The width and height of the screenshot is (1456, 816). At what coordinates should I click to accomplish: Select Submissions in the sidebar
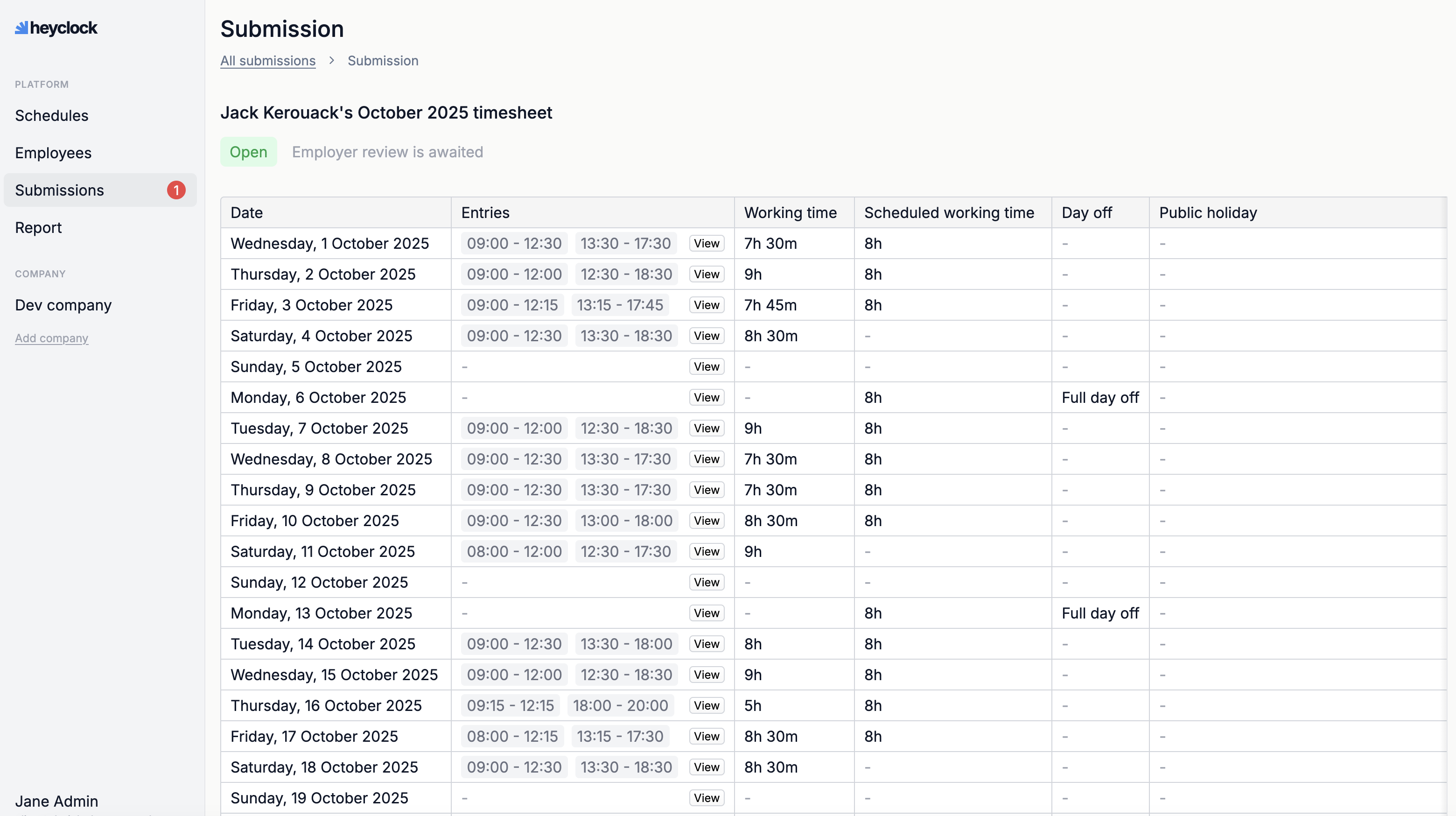59,190
